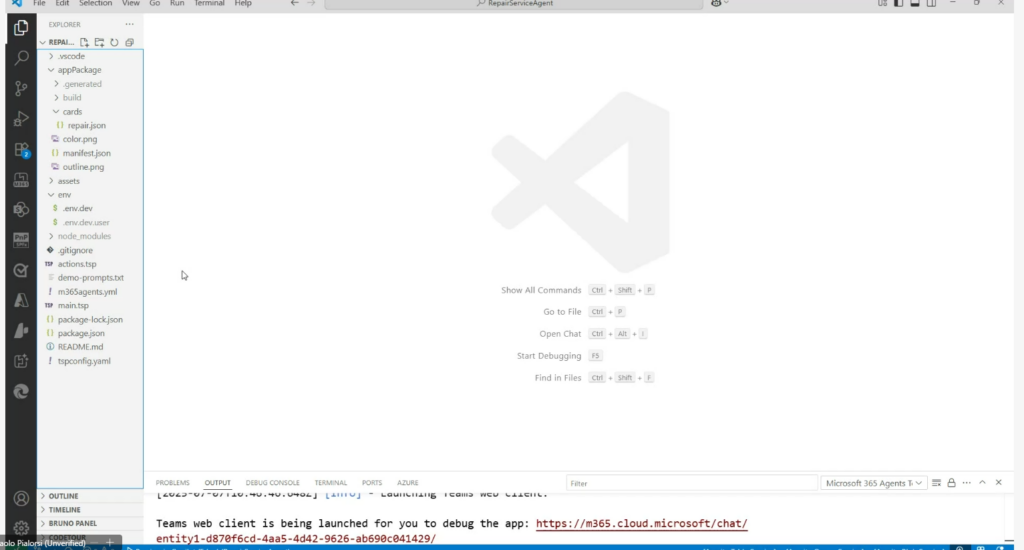Screen dimensions: 1024x550
Task: Open repair.json file
Action: (x=86, y=125)
